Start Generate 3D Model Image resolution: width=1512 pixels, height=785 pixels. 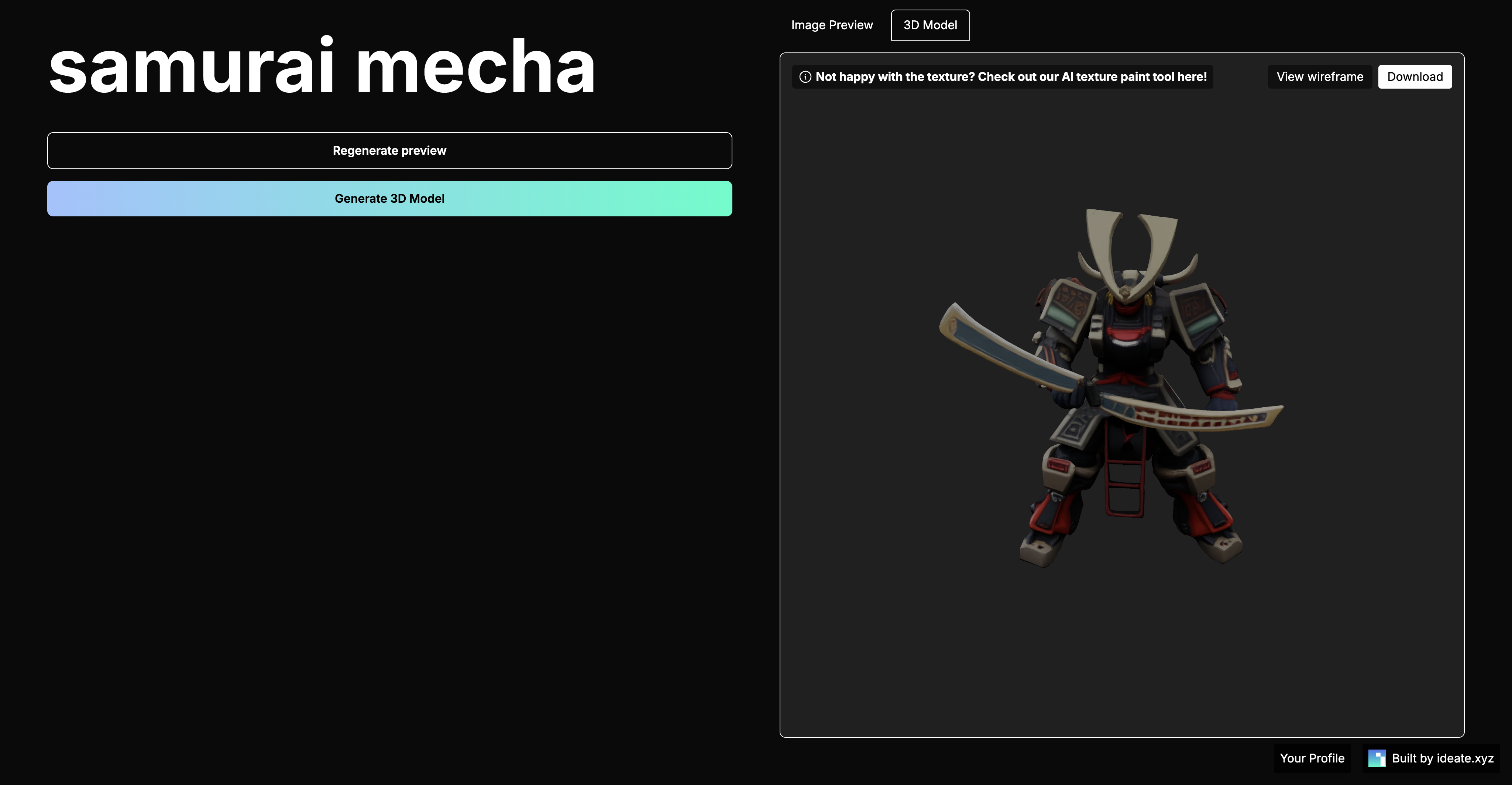389,198
